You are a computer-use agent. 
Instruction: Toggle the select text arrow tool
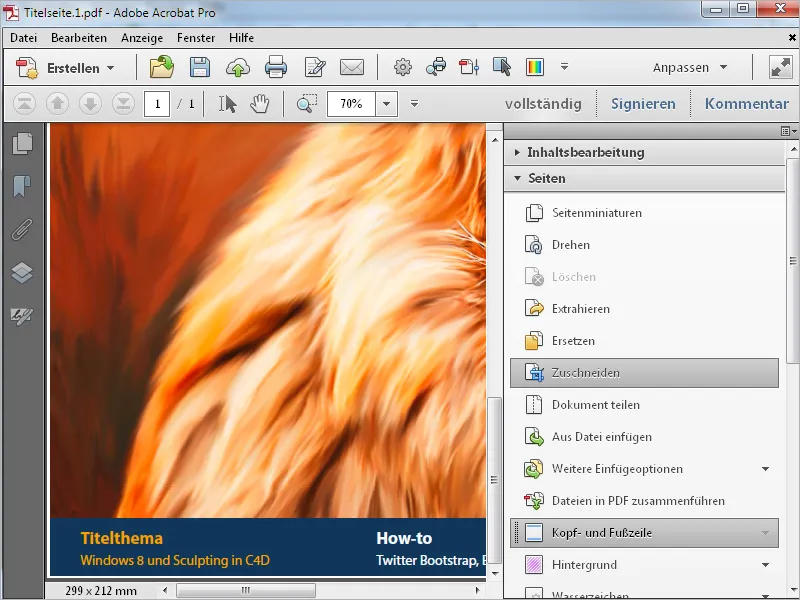point(228,104)
